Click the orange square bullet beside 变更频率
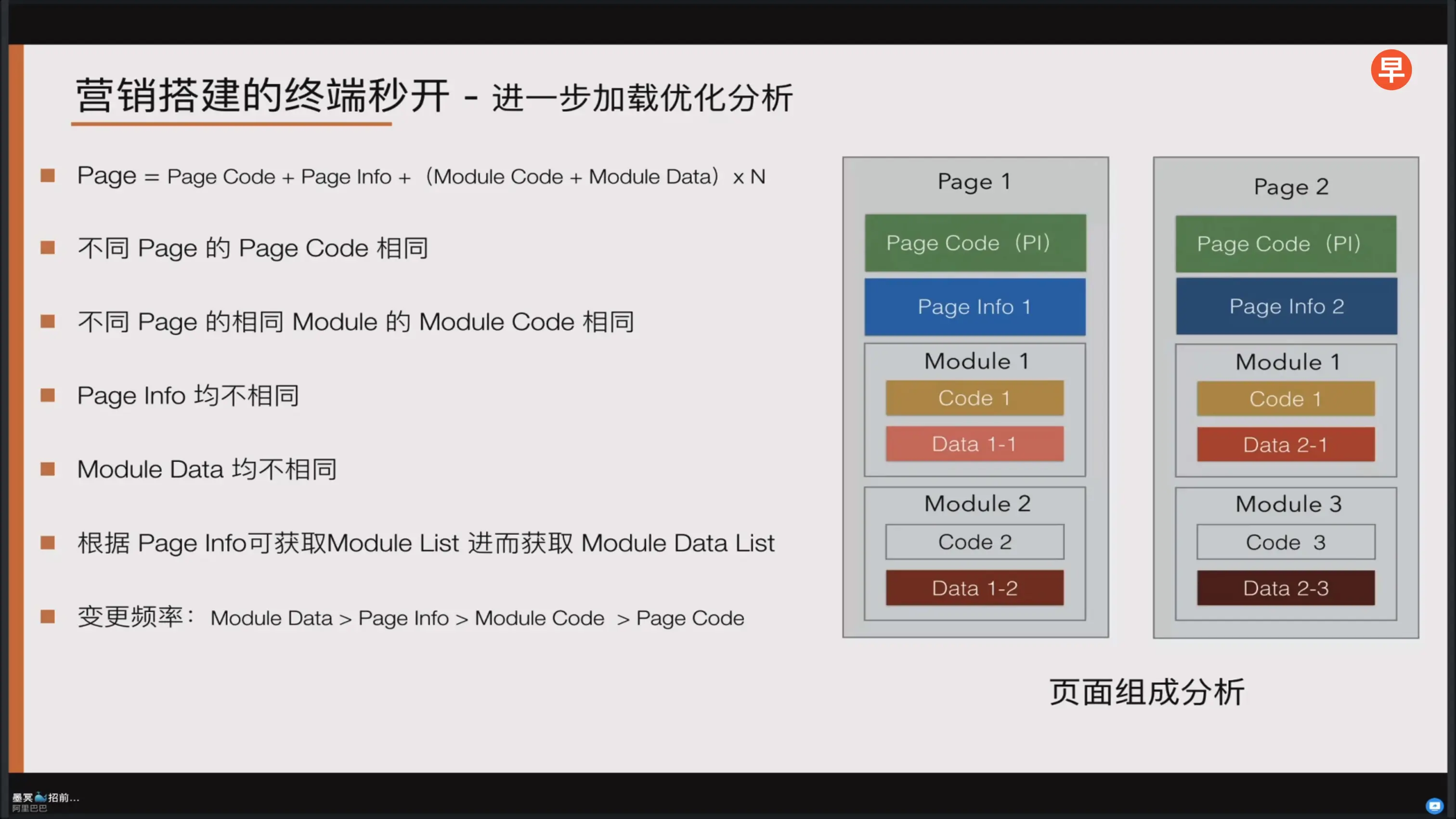The height and width of the screenshot is (819, 1456). 48,616
